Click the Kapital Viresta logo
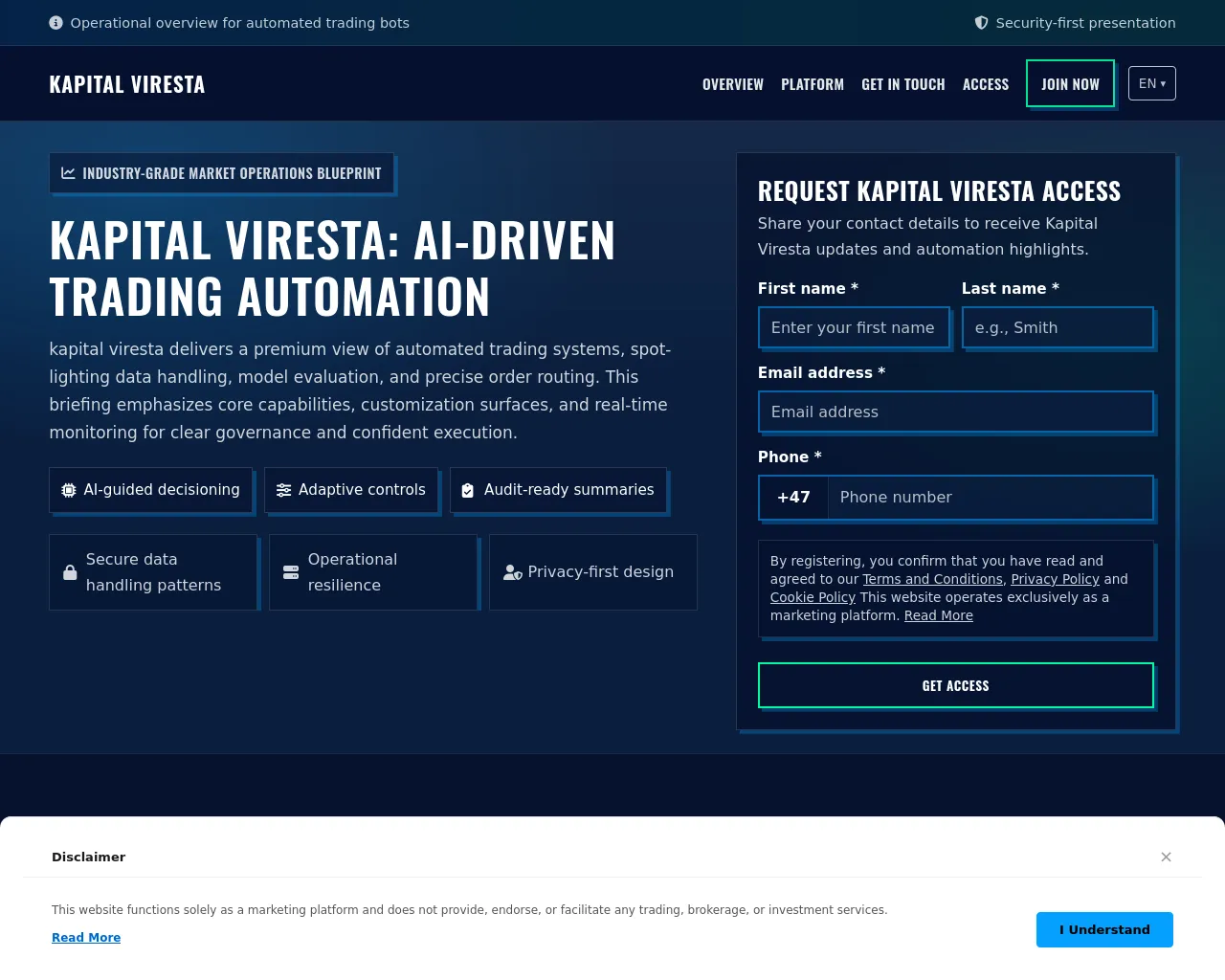The image size is (1225, 980). pyautogui.click(x=127, y=84)
